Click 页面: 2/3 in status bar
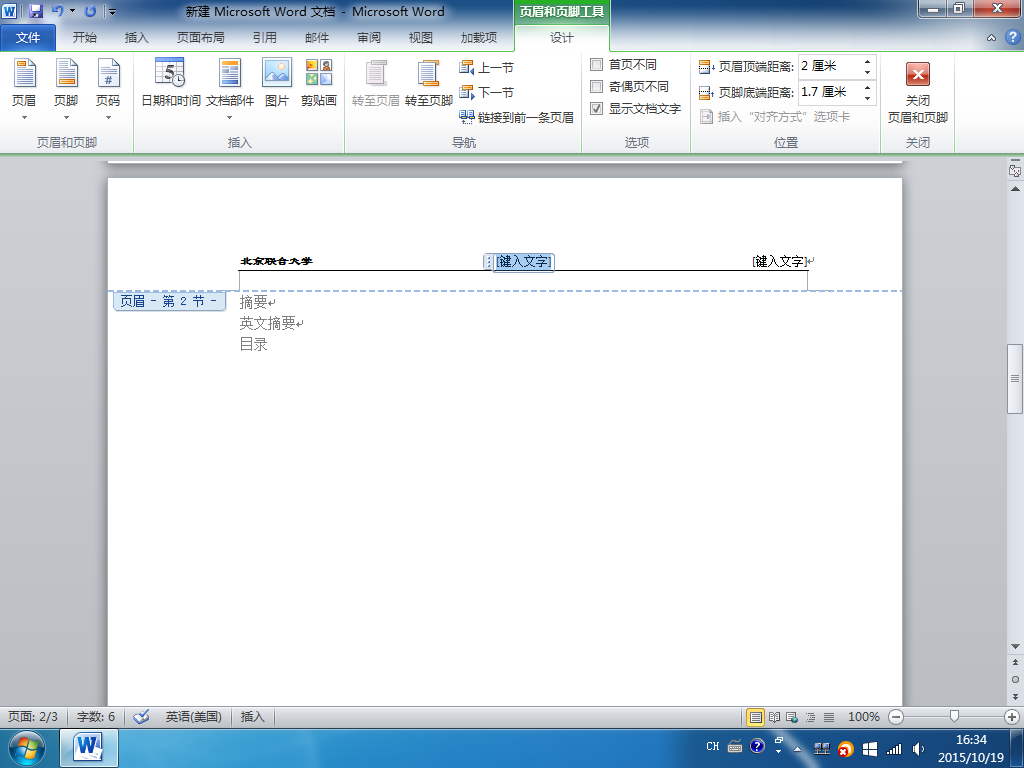The width and height of the screenshot is (1024, 768). tap(33, 717)
